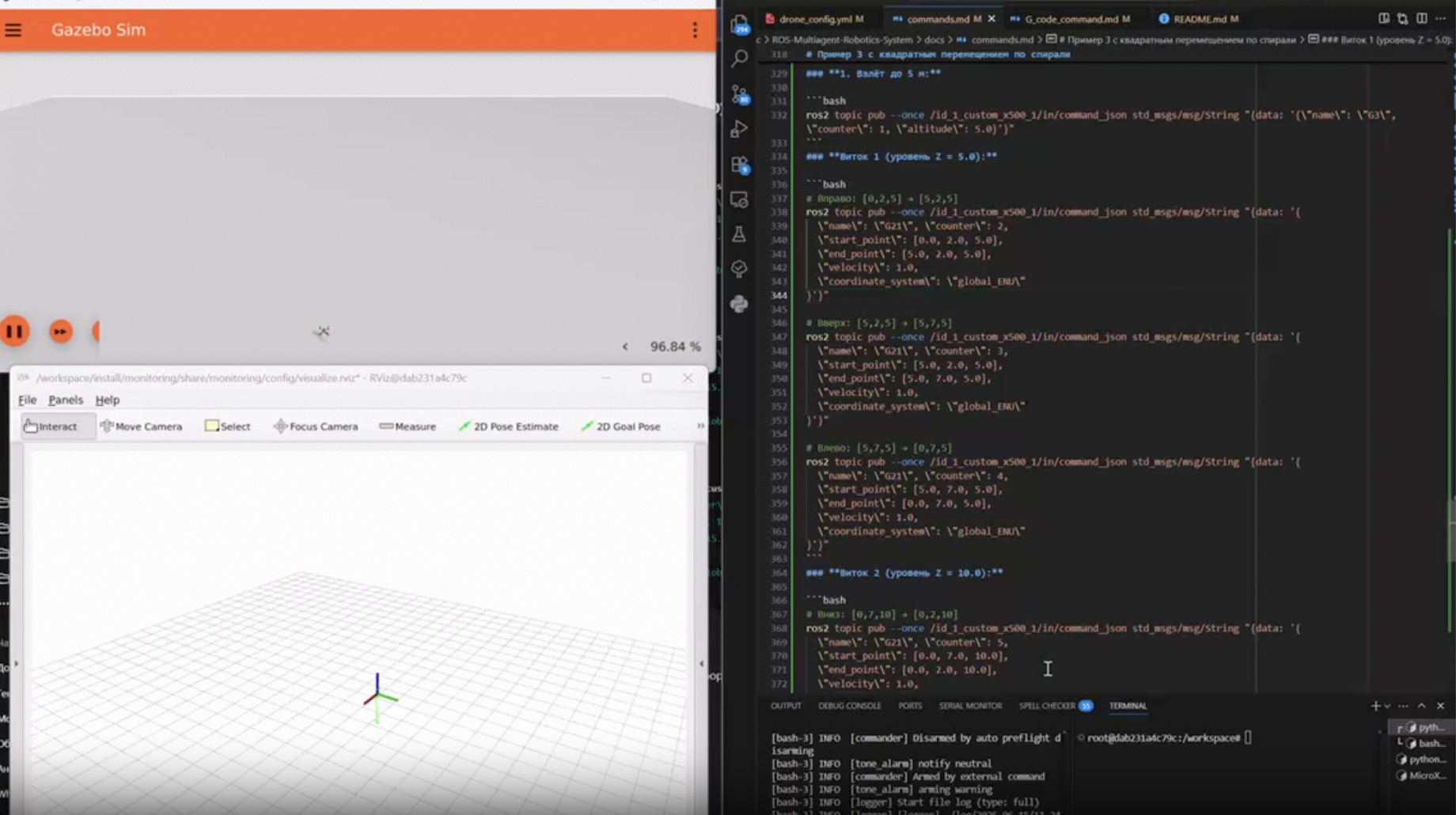Expand the collapsed left RViz panel arrow

coord(16,664)
